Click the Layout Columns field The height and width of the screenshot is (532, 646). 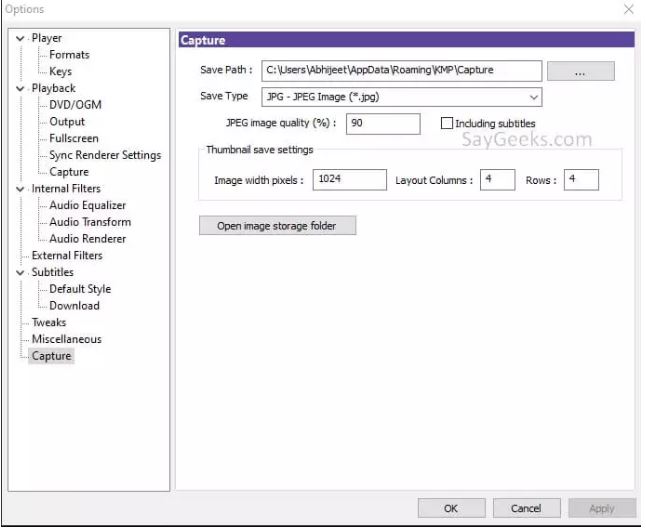tap(498, 180)
